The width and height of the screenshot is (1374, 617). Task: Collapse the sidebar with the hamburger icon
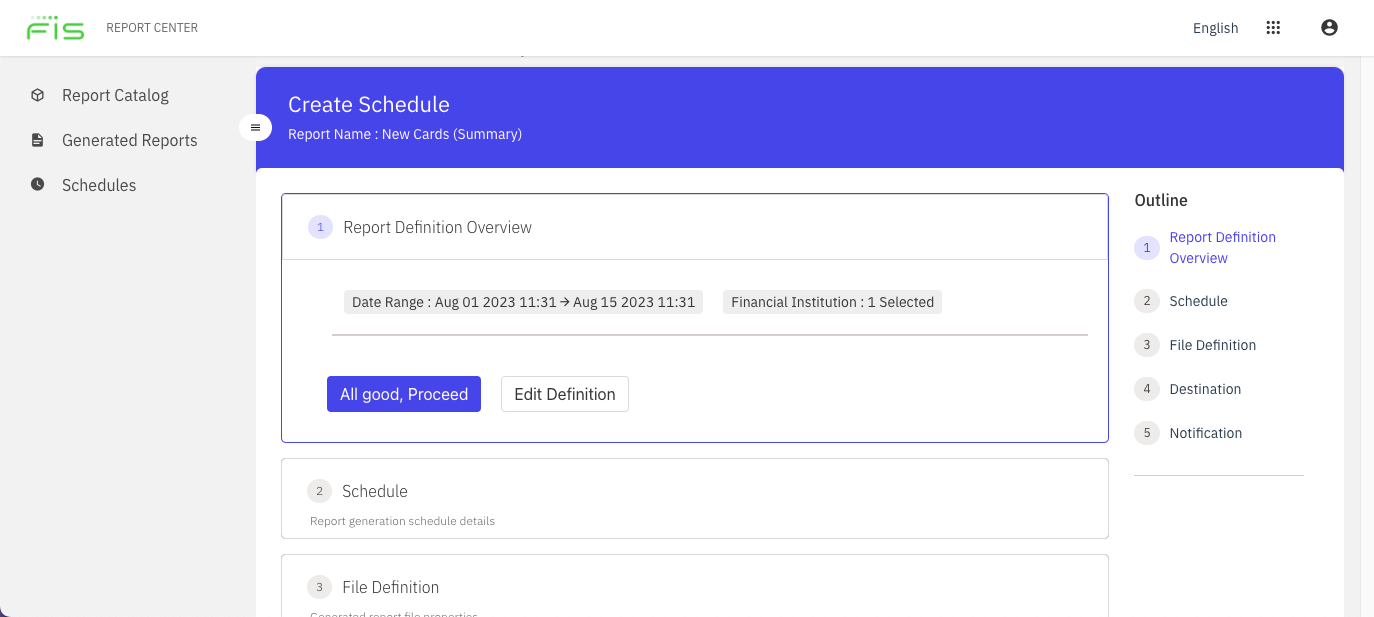tap(256, 128)
